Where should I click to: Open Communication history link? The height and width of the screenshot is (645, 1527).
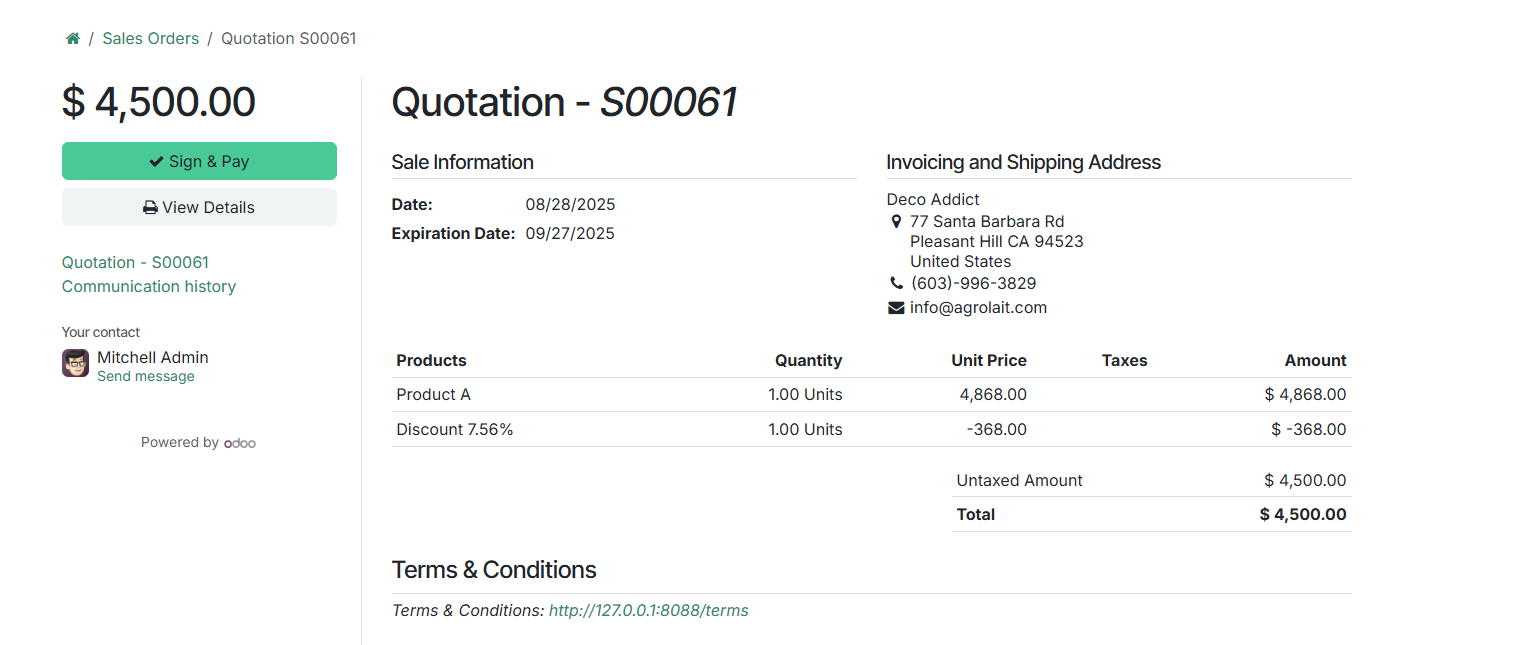(149, 286)
